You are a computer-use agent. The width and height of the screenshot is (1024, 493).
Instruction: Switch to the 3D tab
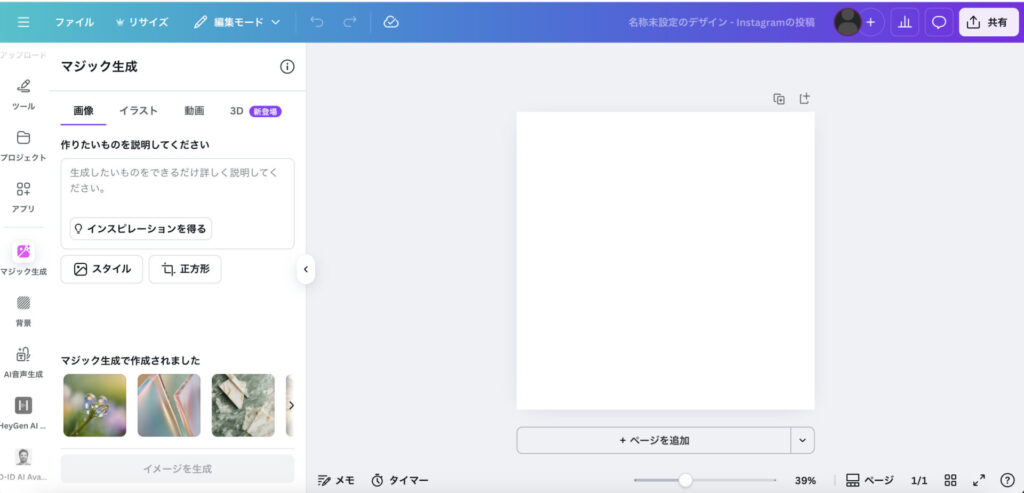[x=255, y=111]
